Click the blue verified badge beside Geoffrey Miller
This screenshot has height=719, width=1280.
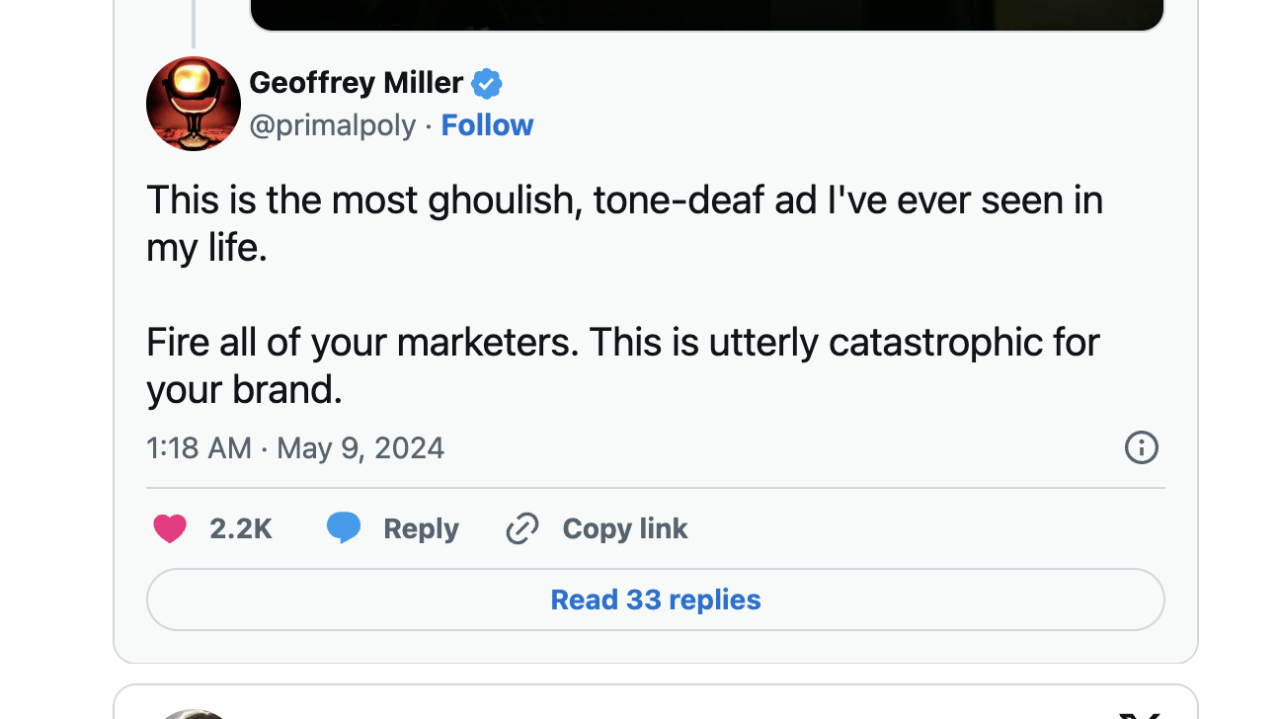487,84
